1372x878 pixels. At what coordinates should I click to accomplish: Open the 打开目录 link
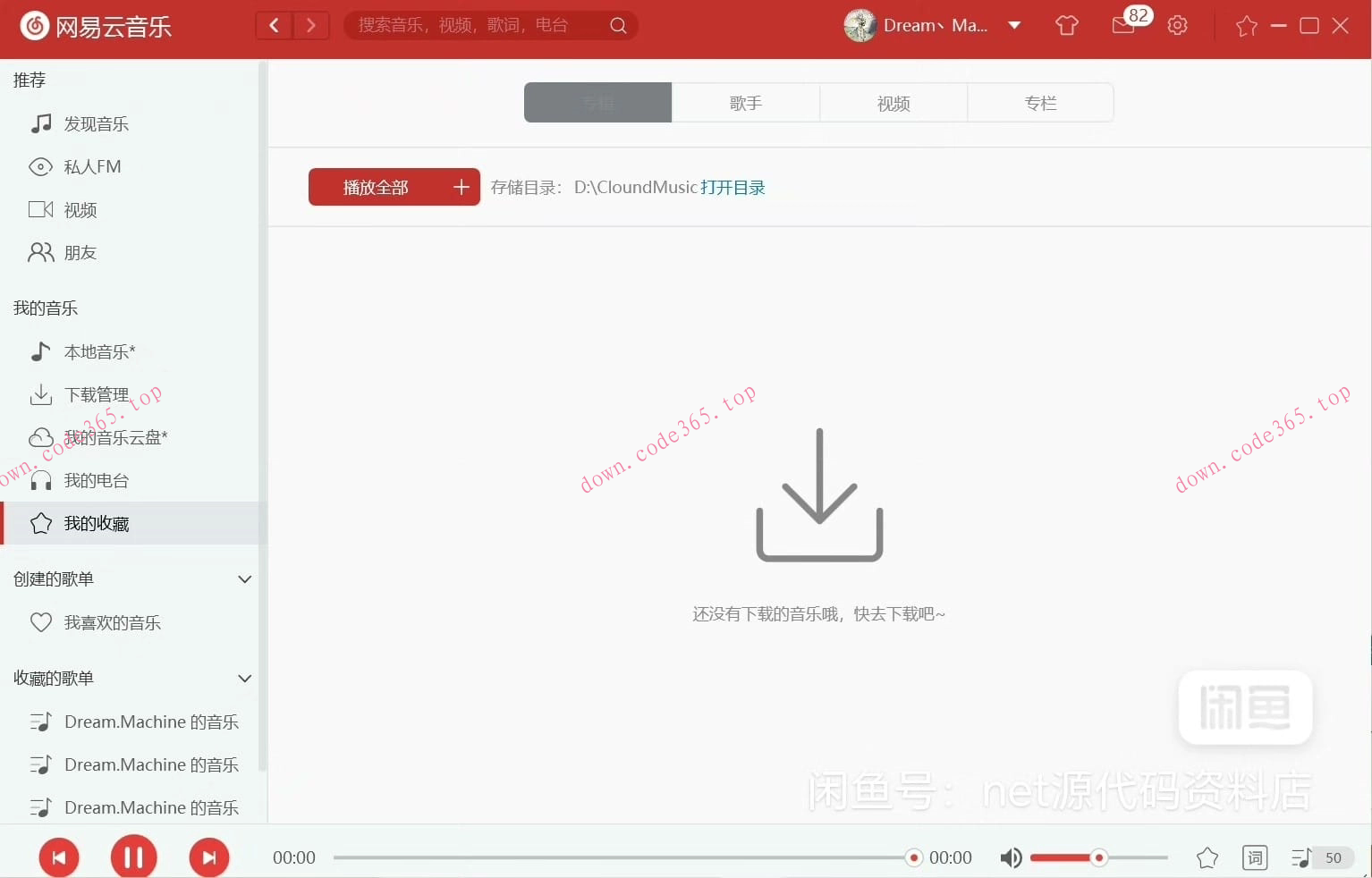[733, 188]
